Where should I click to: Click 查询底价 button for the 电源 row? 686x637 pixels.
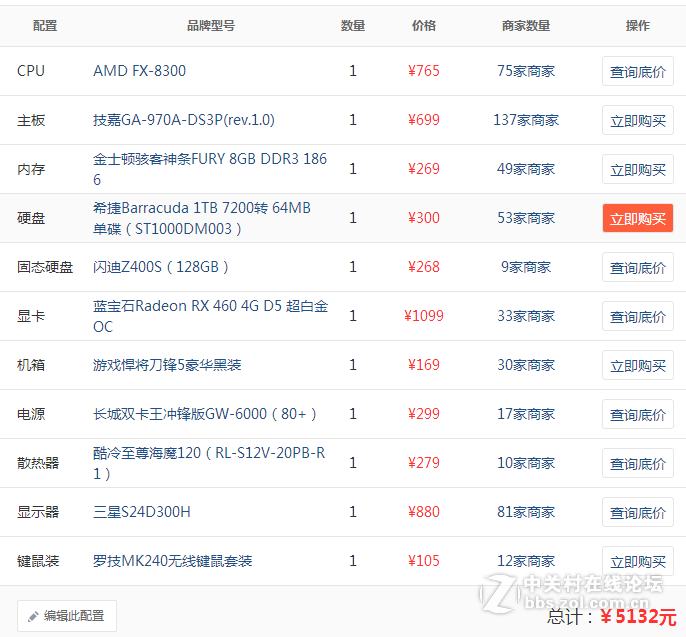click(637, 414)
